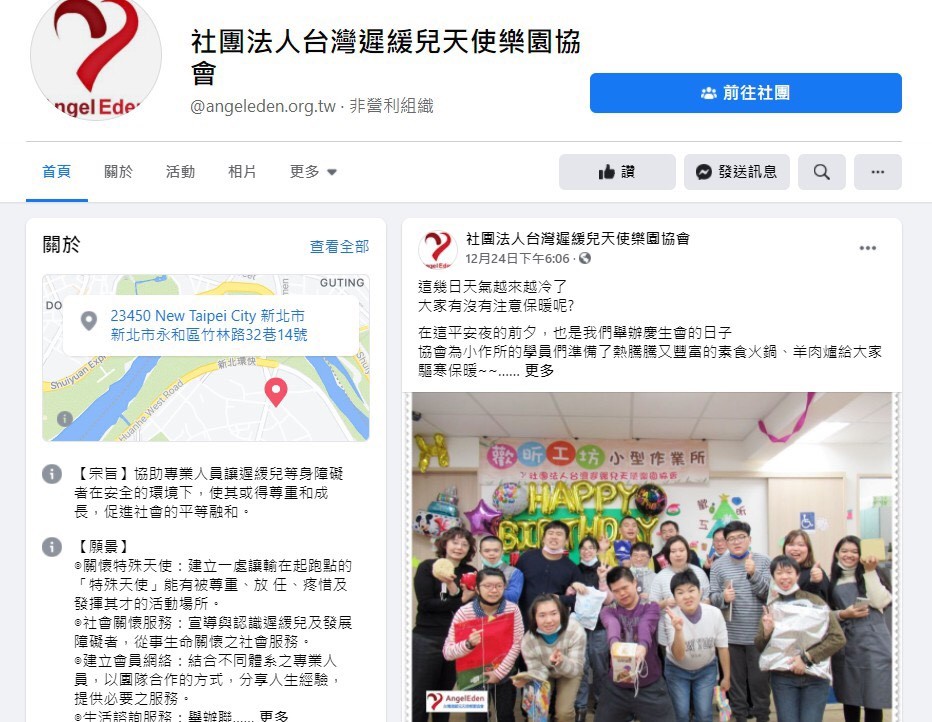
Task: Switch to the 關於 tab
Action: point(118,172)
